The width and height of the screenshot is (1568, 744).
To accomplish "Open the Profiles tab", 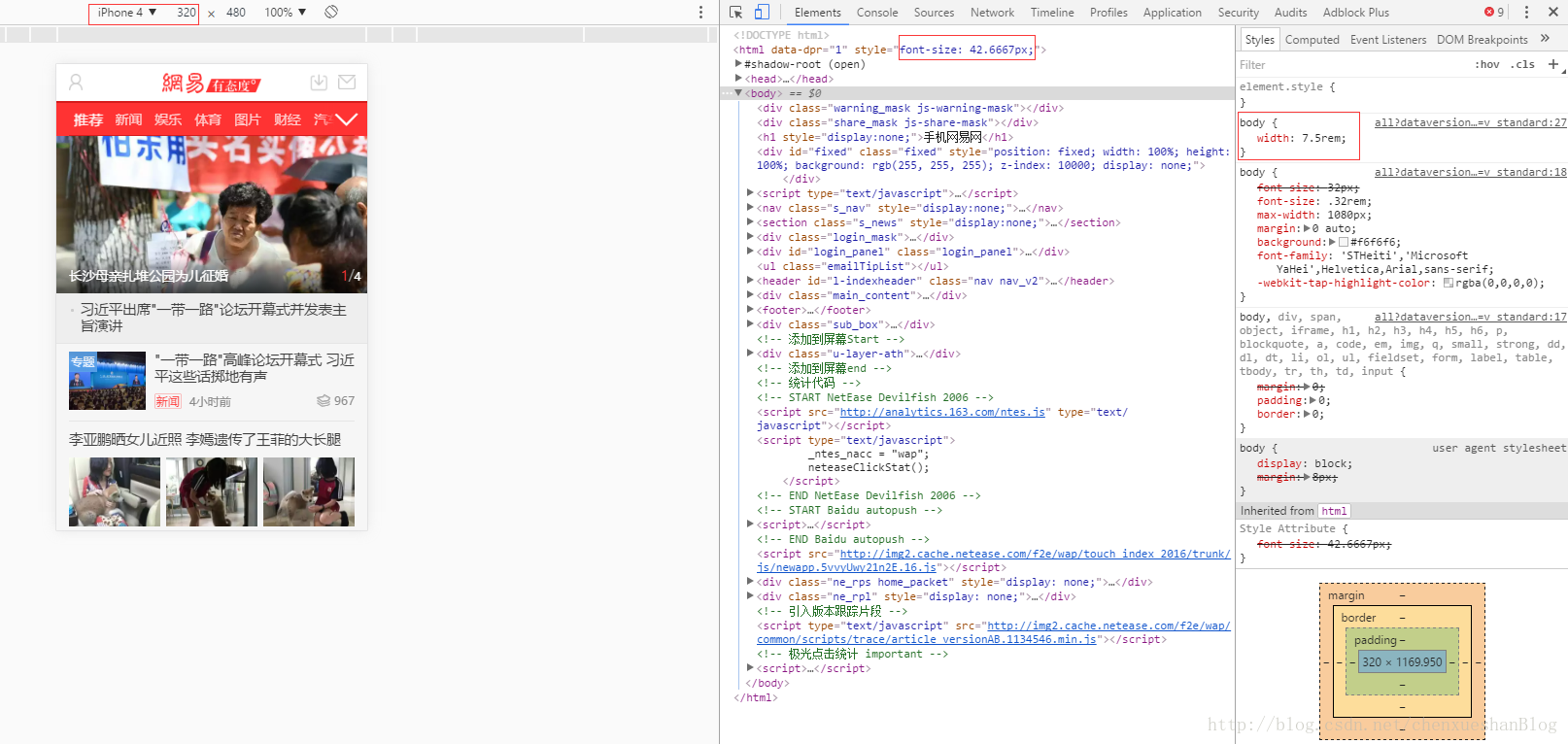I will [x=1108, y=13].
